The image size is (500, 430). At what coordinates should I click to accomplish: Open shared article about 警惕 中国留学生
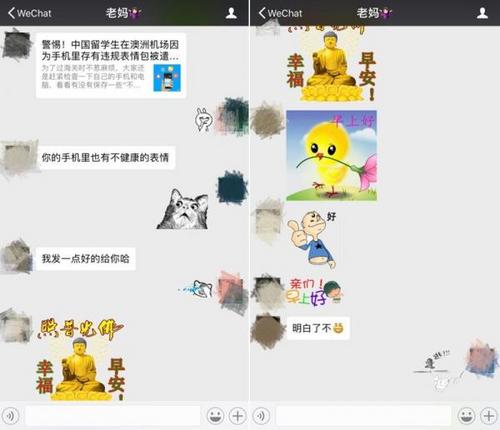click(x=111, y=65)
